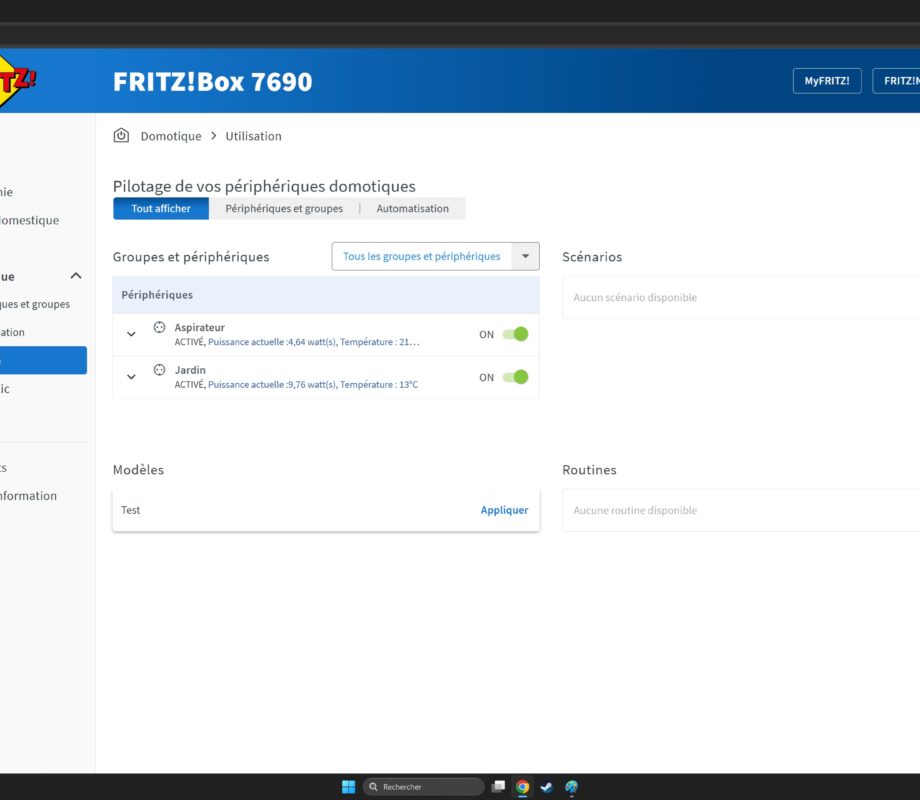
Task: Click the highlighted blue sidebar item
Action: (43, 360)
